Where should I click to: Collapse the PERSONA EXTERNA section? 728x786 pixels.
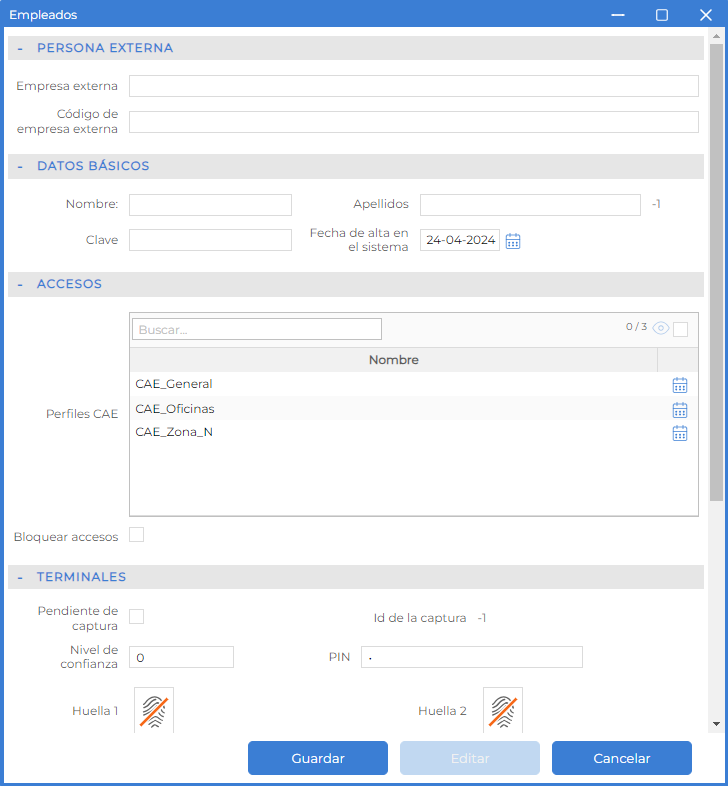[20, 49]
